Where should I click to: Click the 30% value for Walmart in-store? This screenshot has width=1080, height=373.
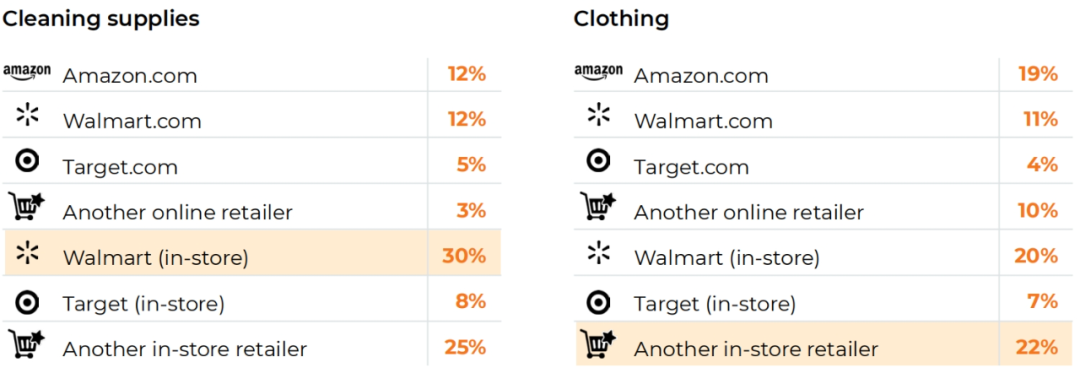[x=464, y=257]
